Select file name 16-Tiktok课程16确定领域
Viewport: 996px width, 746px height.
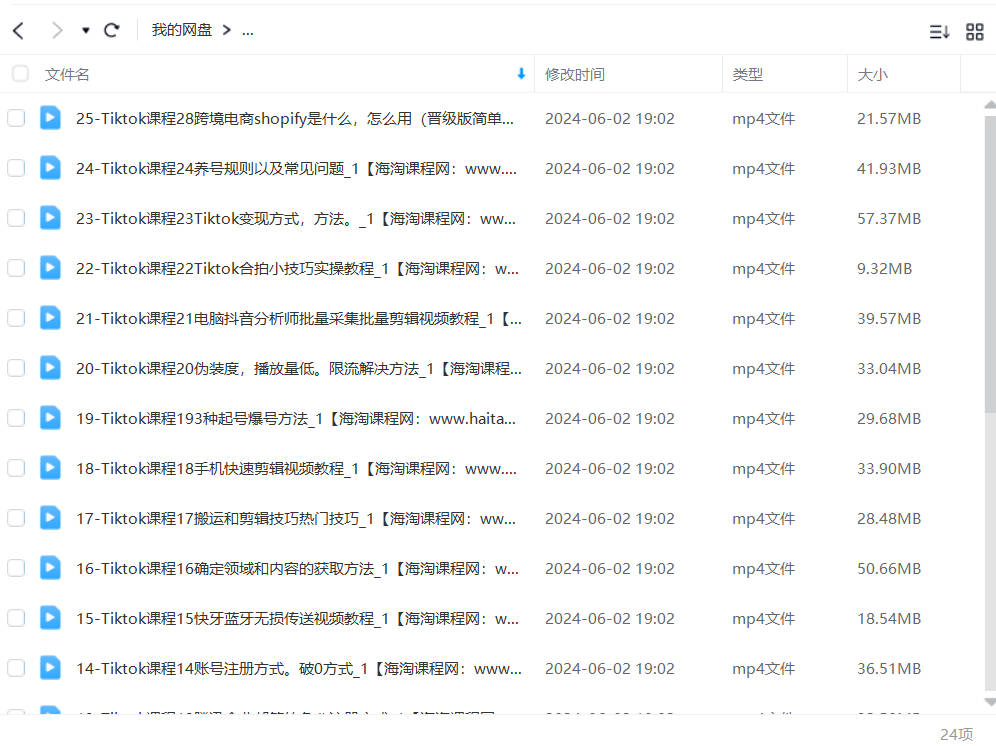(x=297, y=569)
